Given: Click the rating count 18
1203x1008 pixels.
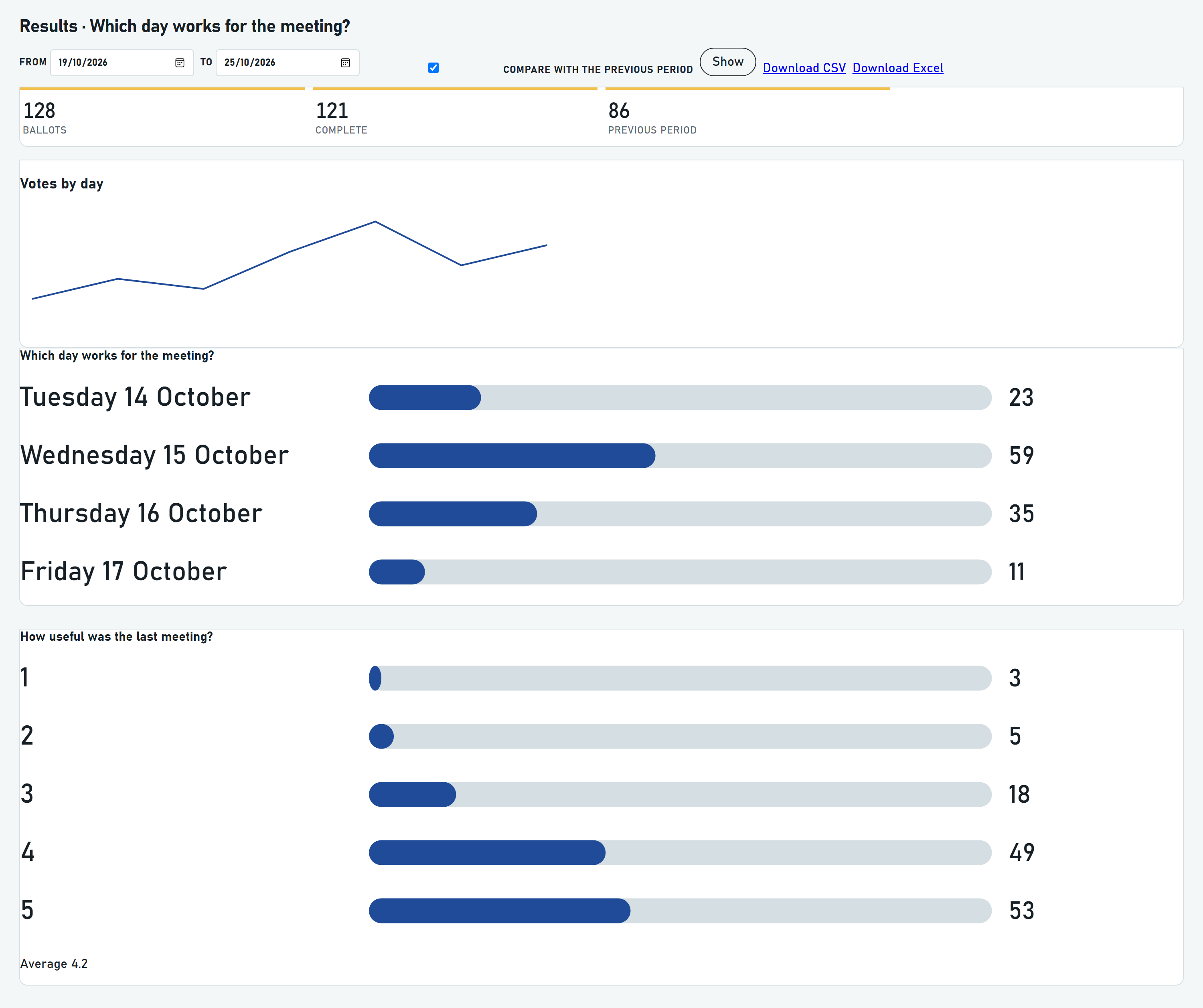Looking at the screenshot, I should [1019, 794].
